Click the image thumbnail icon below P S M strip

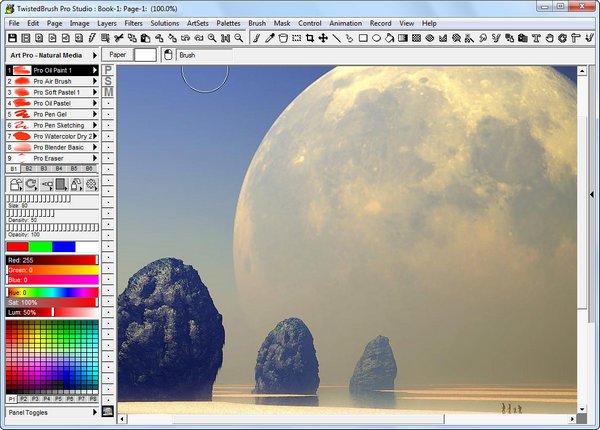point(108,411)
